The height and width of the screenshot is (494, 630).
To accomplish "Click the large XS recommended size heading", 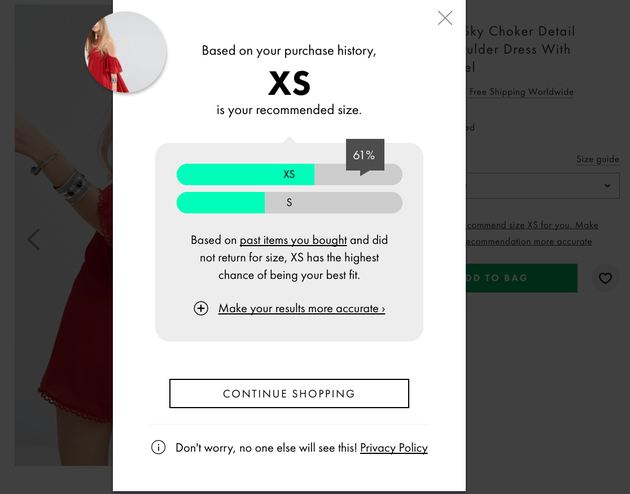I will (x=289, y=83).
